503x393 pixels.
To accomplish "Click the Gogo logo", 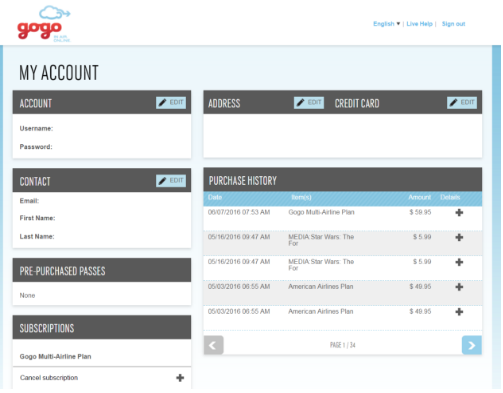I will coord(44,24).
